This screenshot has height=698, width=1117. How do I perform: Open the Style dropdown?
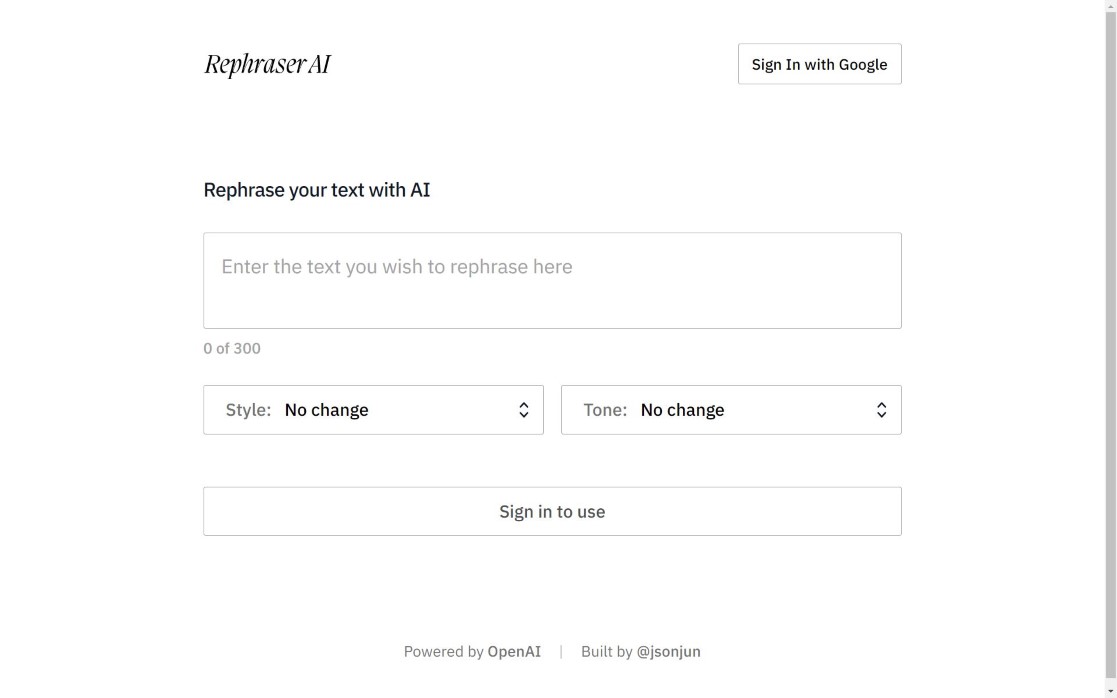coord(373,410)
